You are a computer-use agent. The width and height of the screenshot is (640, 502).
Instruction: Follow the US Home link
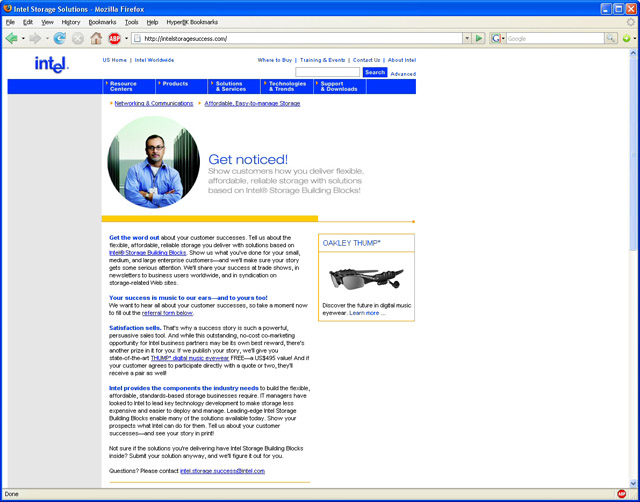click(x=115, y=60)
